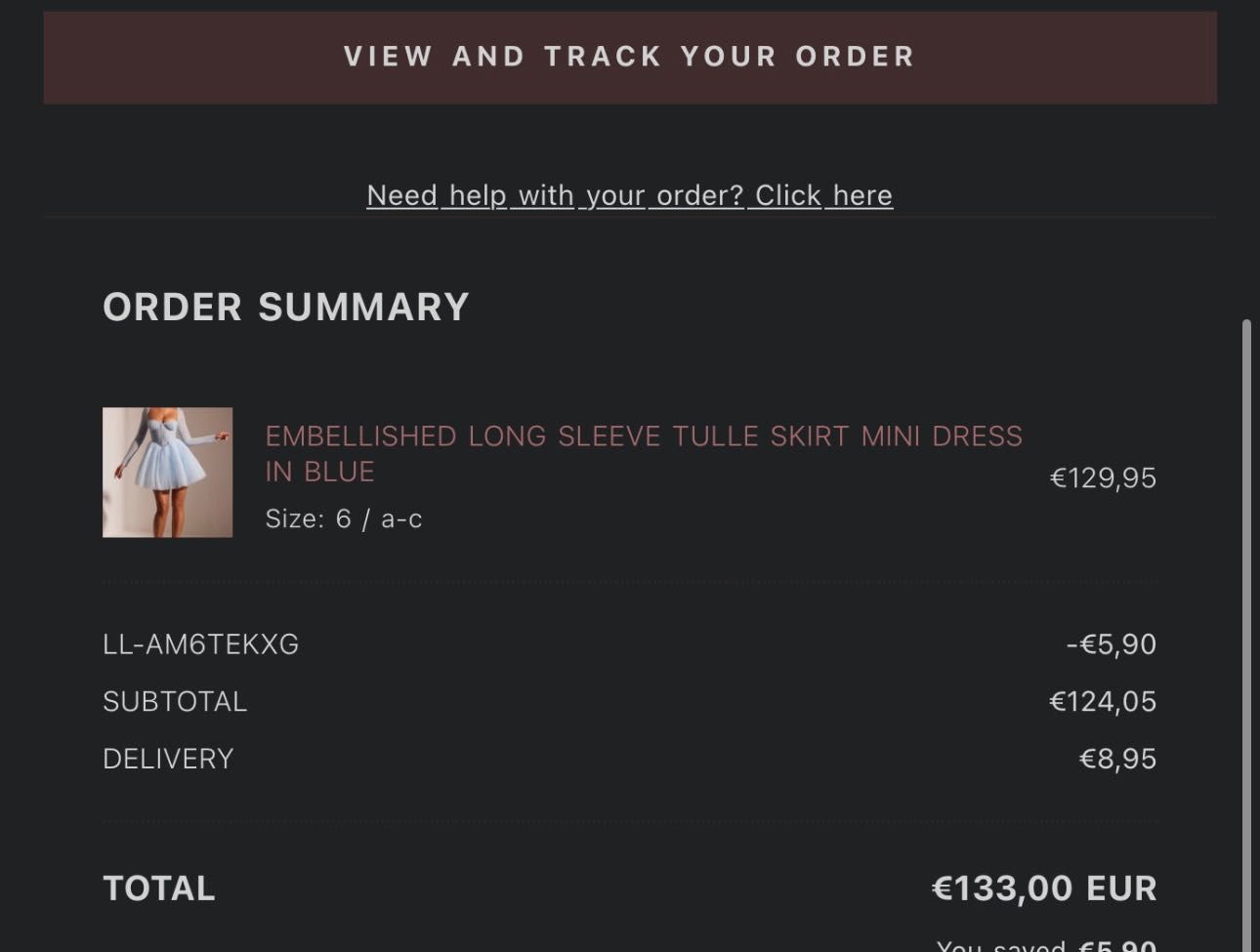Viewport: 1260px width, 952px height.
Task: Click the View and Track Your Order button
Action: tap(630, 58)
